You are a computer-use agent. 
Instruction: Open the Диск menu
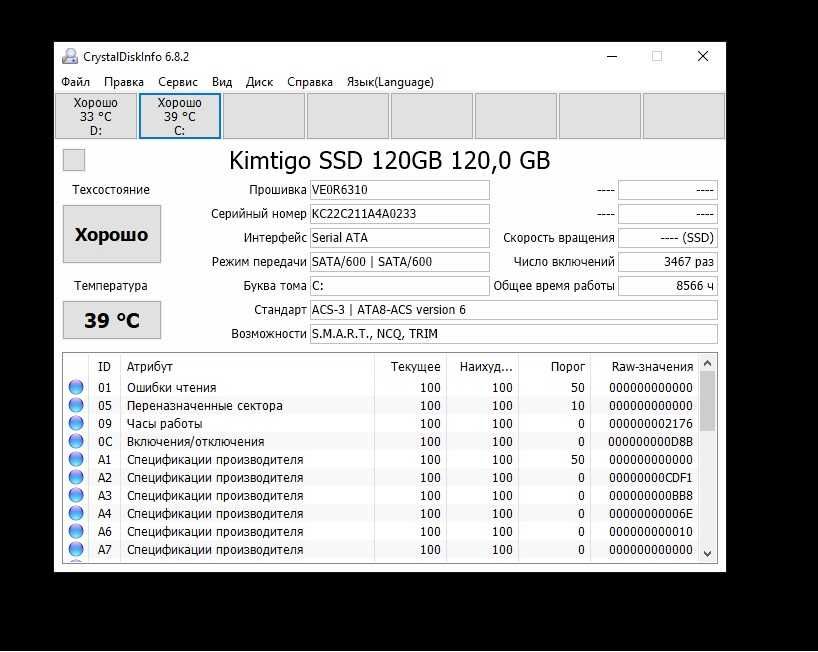coord(259,82)
